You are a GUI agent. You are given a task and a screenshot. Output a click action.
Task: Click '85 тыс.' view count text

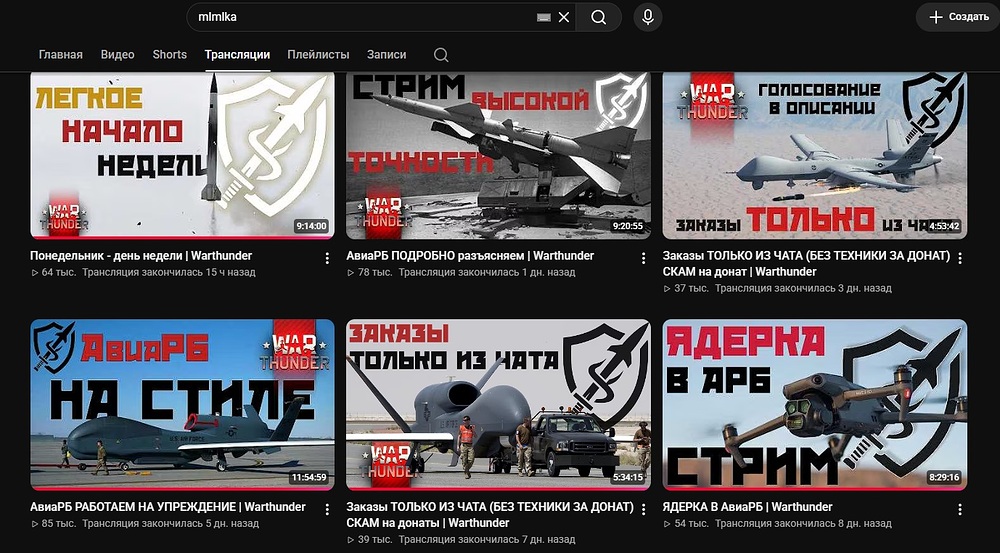pos(59,524)
